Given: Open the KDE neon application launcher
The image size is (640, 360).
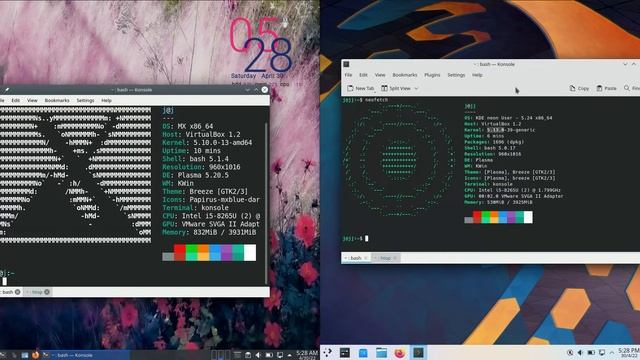Looking at the screenshot, I should click(x=327, y=352).
